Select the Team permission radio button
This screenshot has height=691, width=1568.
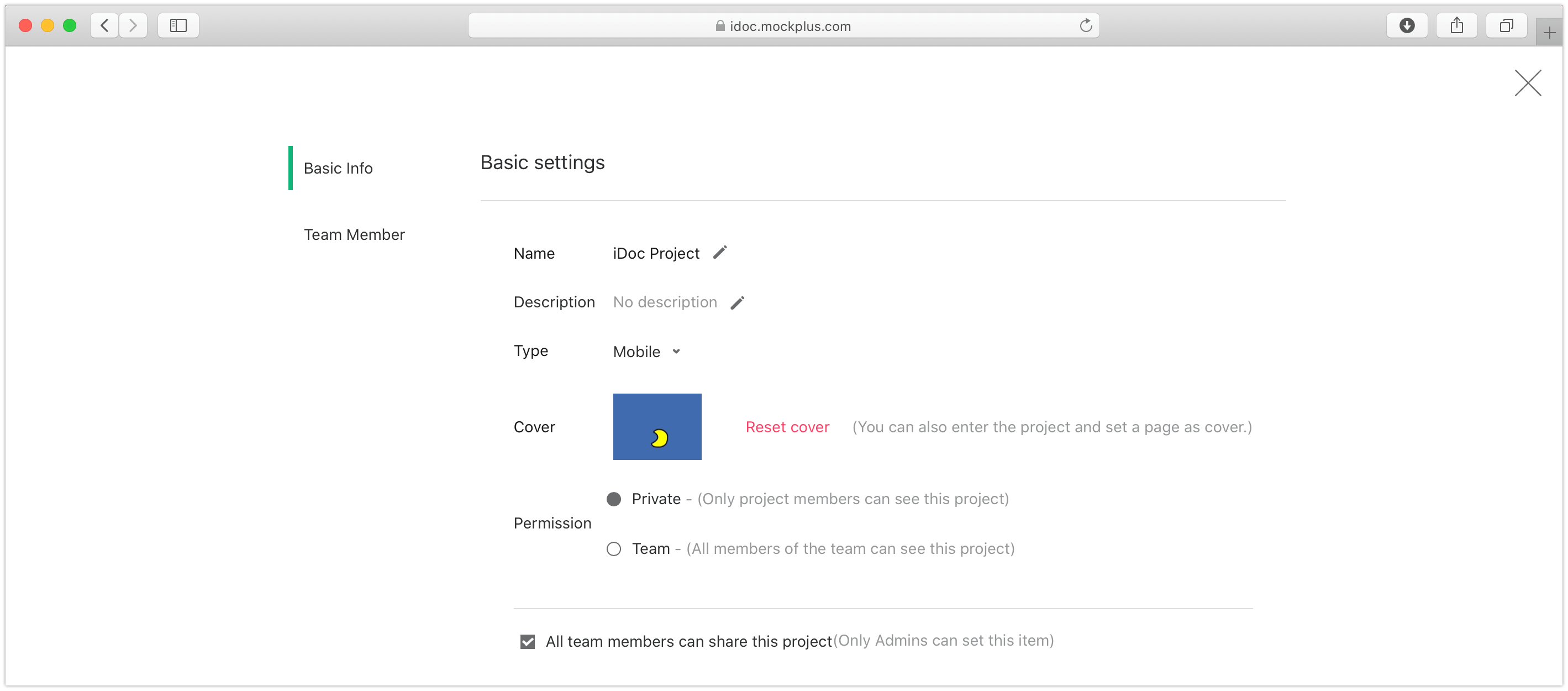(614, 549)
